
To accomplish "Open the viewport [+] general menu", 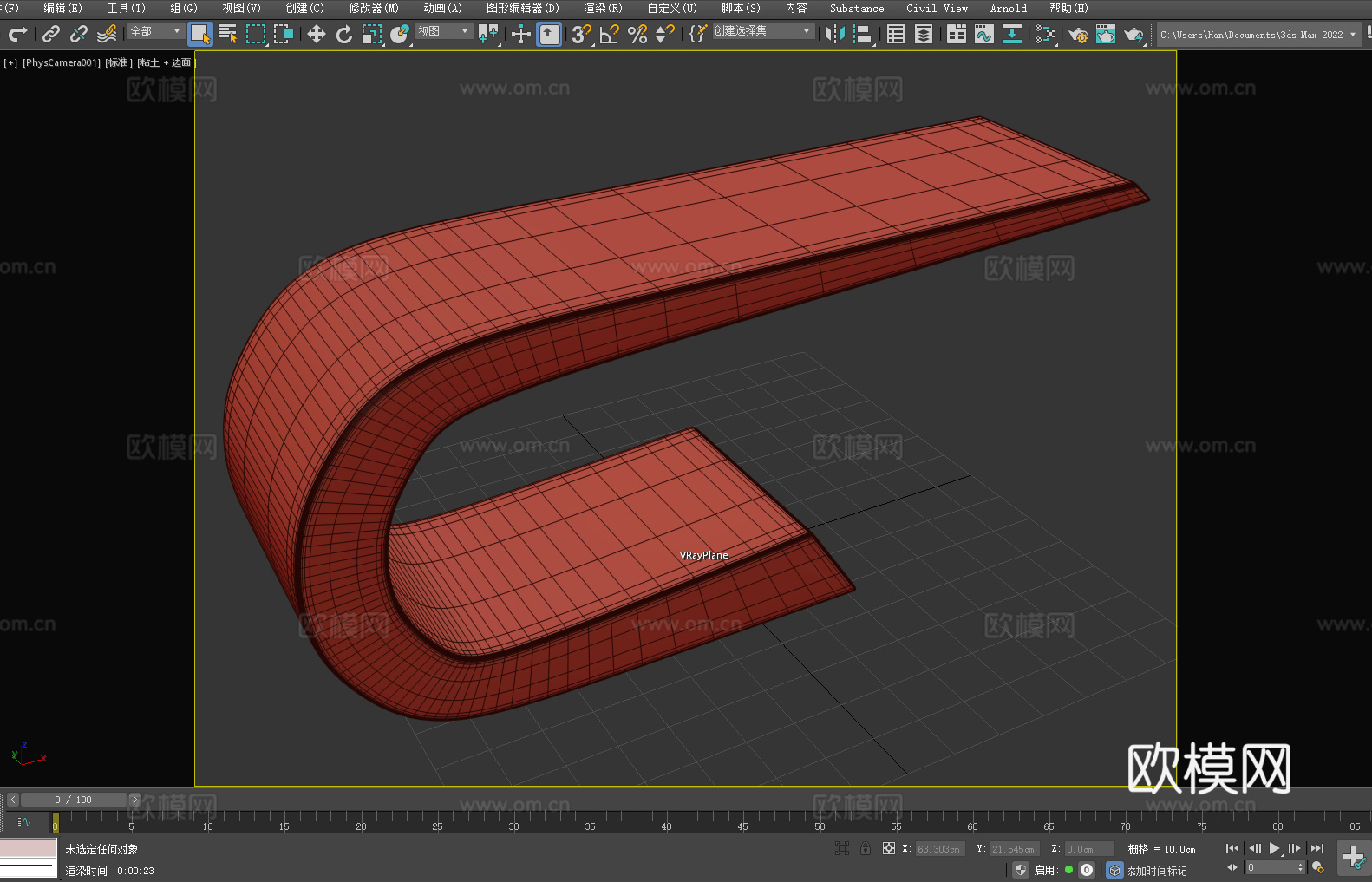I will coord(10,62).
